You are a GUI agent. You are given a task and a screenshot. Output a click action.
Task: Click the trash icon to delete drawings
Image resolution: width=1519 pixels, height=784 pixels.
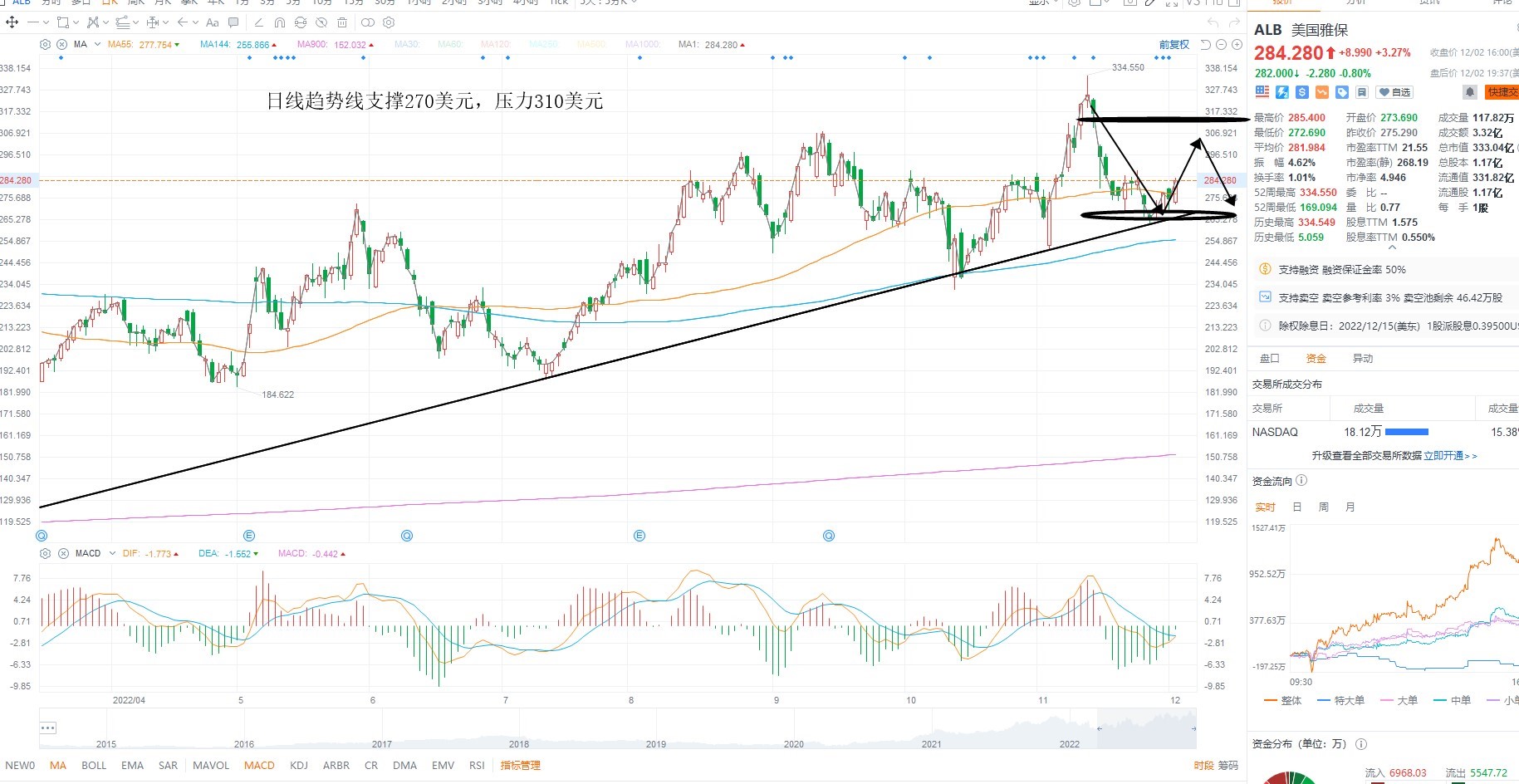[342, 22]
